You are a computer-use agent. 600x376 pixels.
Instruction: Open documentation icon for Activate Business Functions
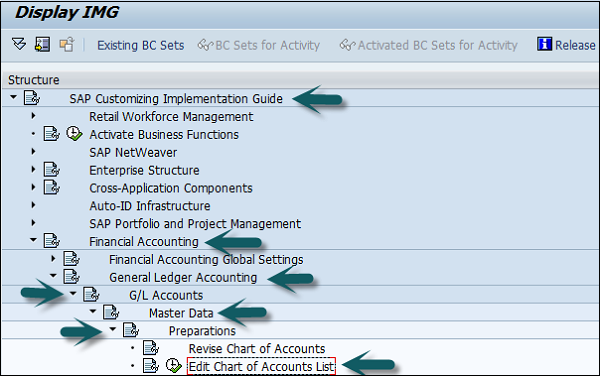[x=51, y=134]
